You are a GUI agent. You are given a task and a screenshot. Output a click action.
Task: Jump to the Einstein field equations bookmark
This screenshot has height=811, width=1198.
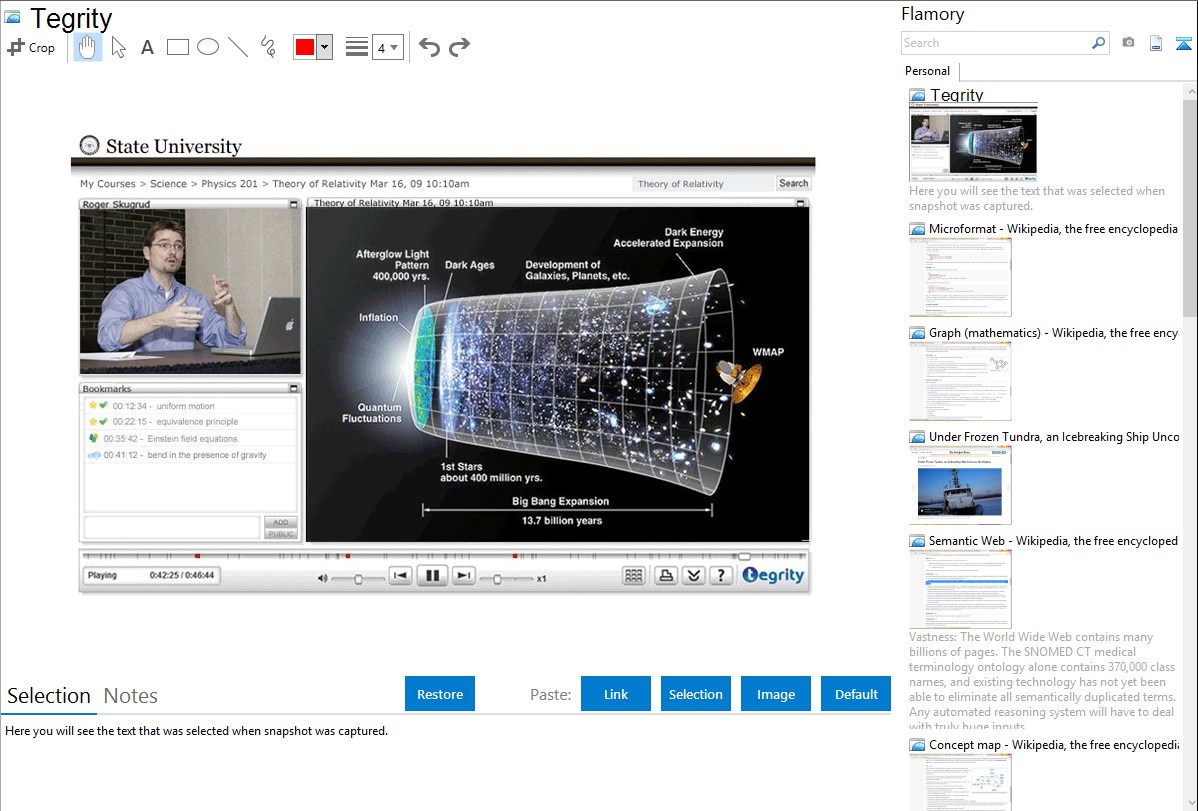[x=189, y=439]
